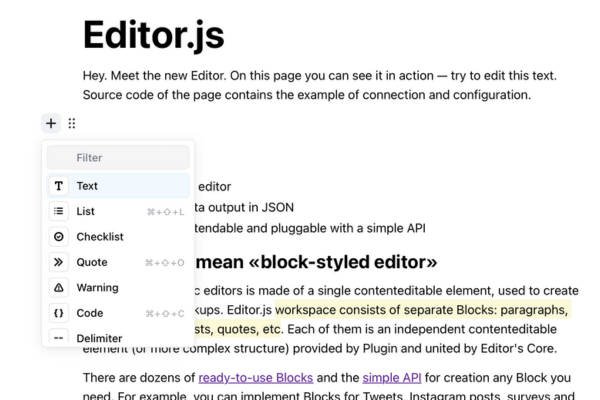Click the highlighted text 'workspace consists of separate Blocks'
Image resolution: width=600 pixels, height=400 pixels.
click(386, 310)
